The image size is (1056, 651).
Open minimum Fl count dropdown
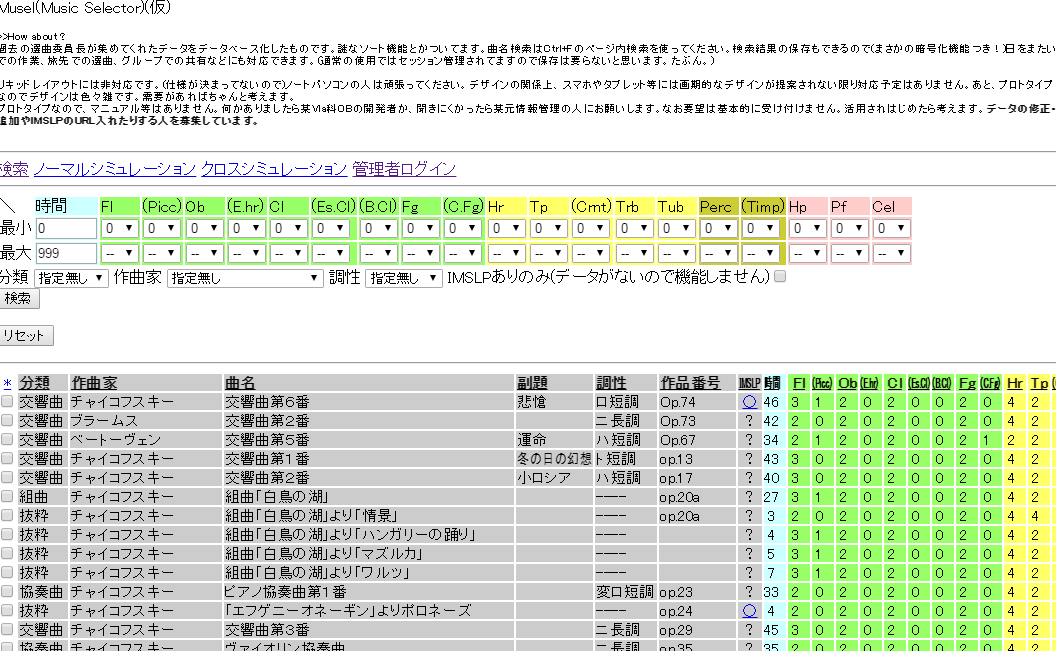(119, 228)
